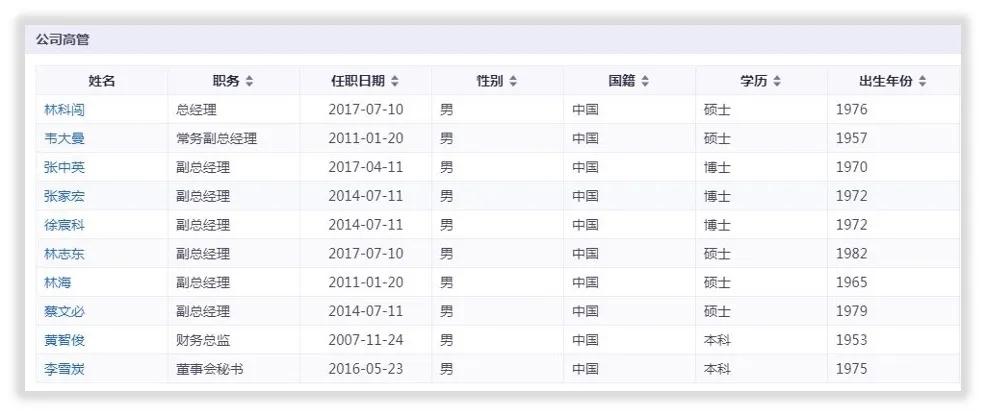Viewport: 986px width, 416px height.
Task: Select date 2017-04-11 cell
Action: [x=366, y=168]
